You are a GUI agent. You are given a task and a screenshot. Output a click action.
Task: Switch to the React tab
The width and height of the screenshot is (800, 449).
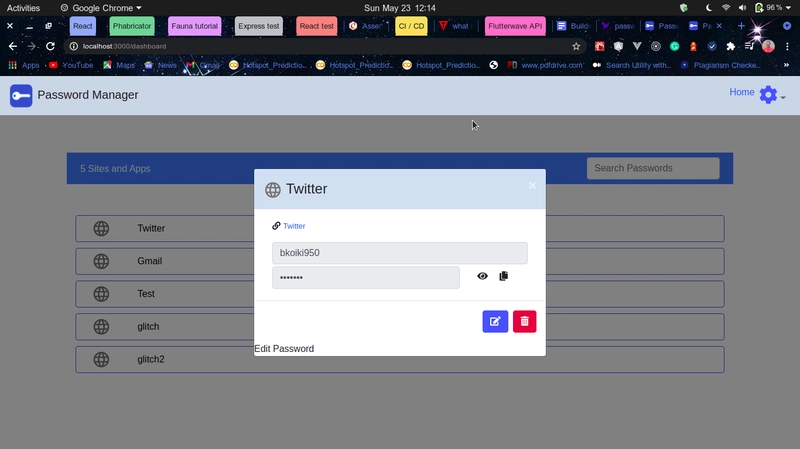click(83, 26)
